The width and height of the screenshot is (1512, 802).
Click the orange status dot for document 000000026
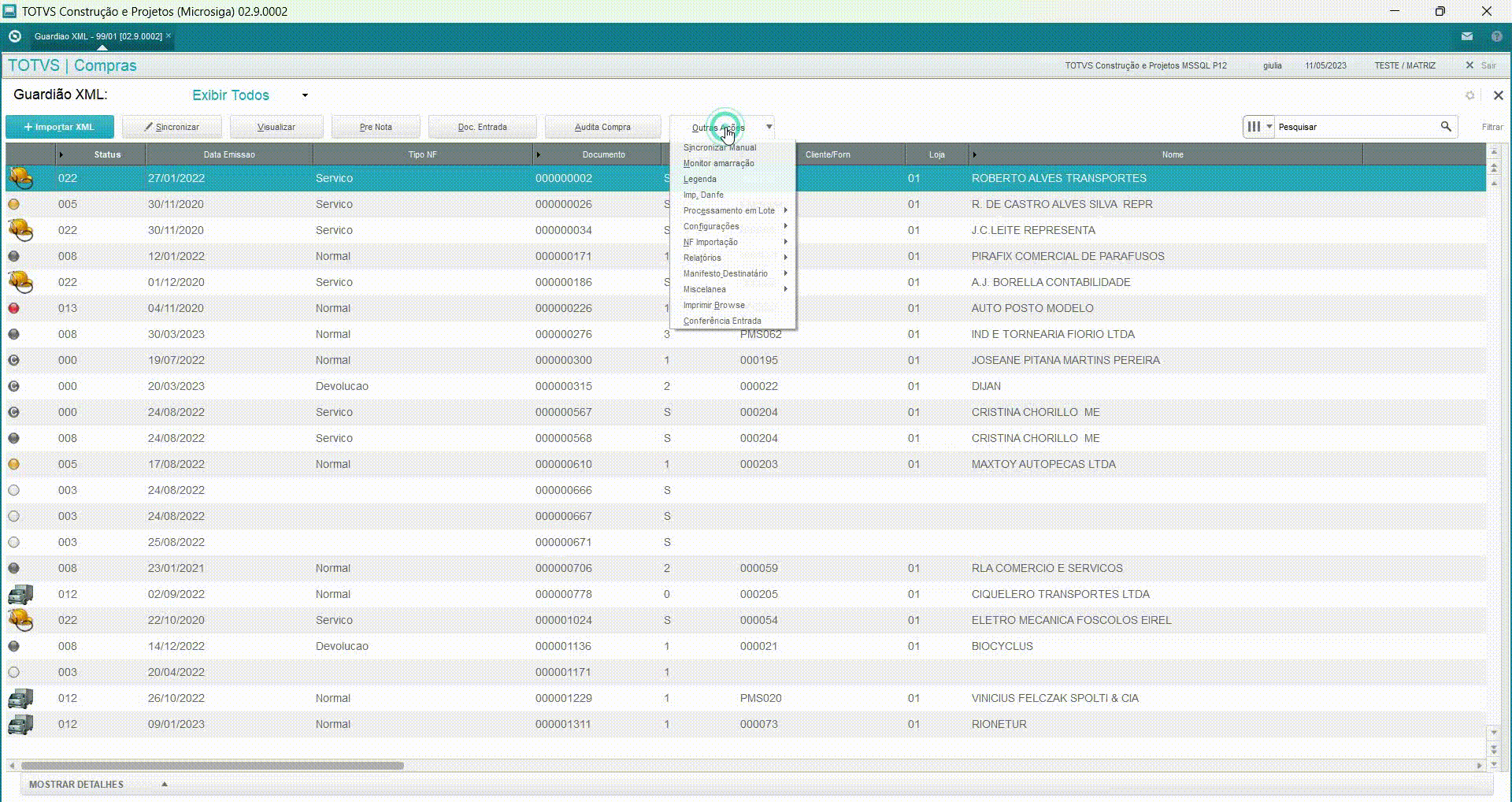tap(13, 204)
